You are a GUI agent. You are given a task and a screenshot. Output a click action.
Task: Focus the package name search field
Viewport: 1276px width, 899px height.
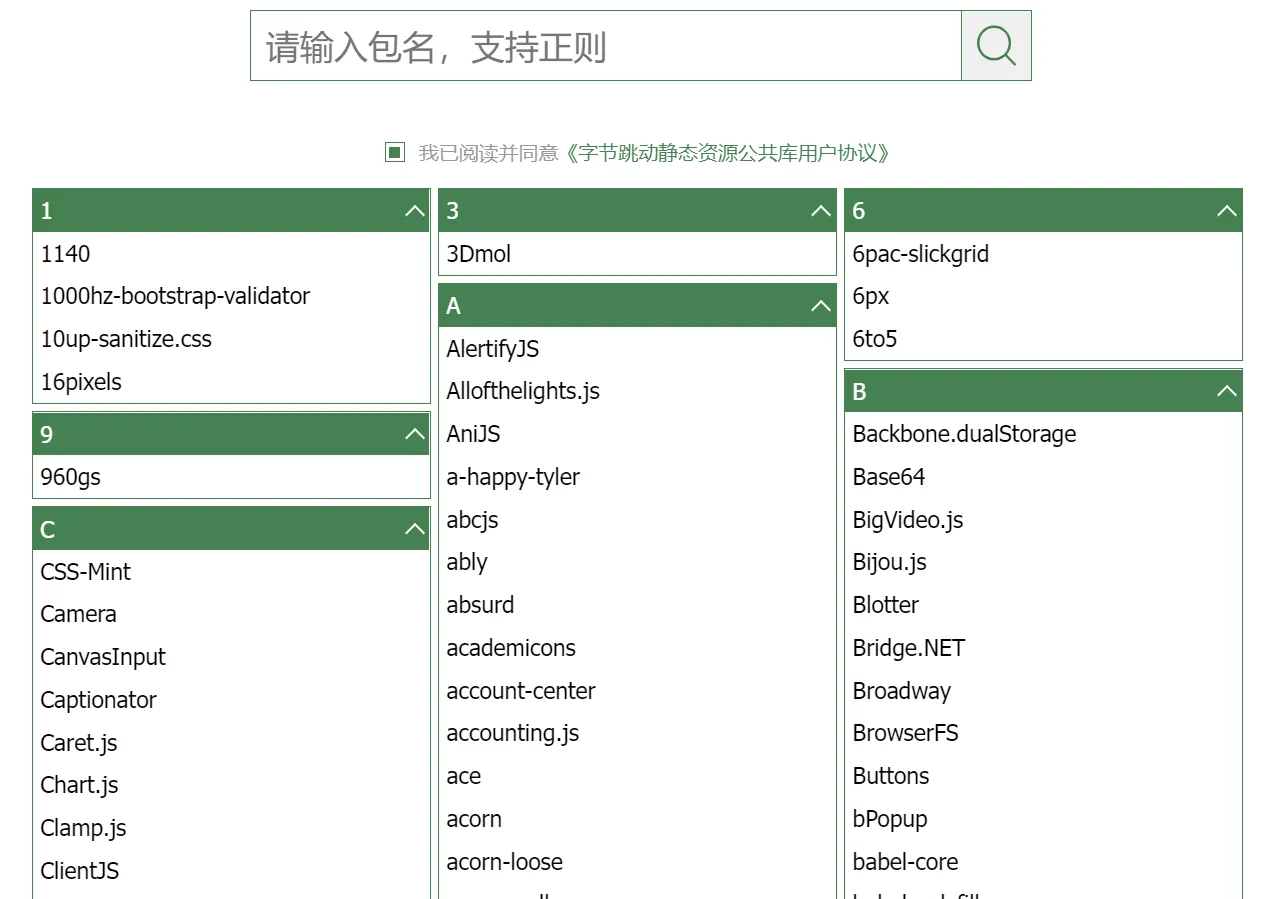tap(606, 46)
